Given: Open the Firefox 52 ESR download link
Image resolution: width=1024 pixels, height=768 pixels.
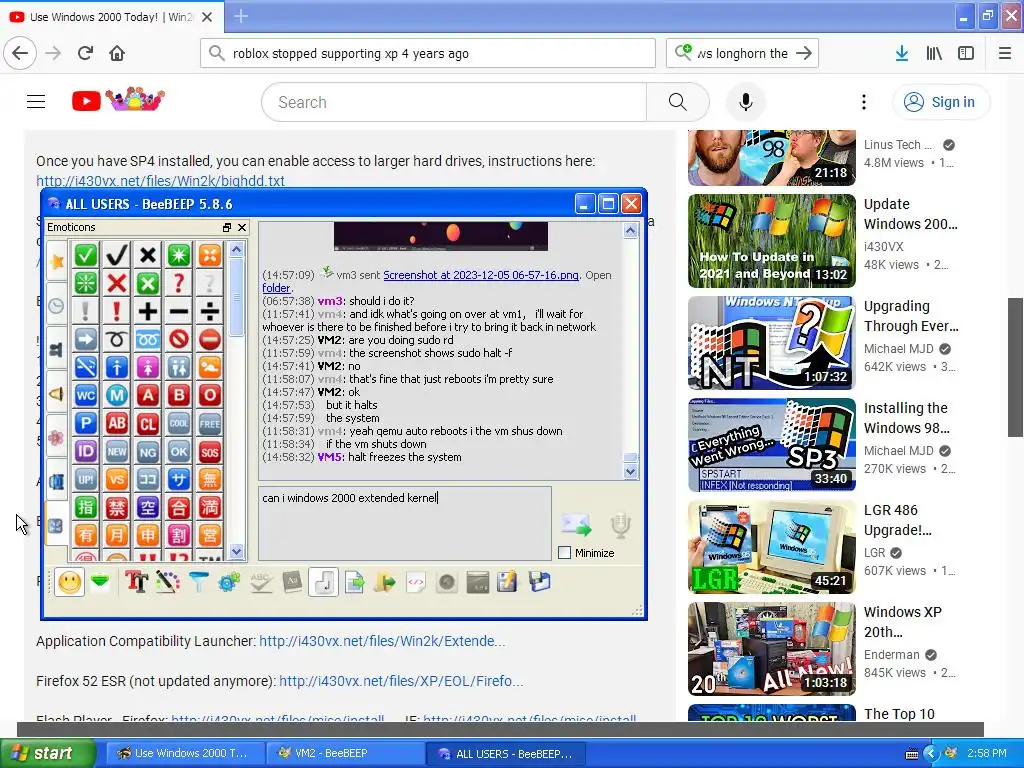Looking at the screenshot, I should tap(401, 681).
